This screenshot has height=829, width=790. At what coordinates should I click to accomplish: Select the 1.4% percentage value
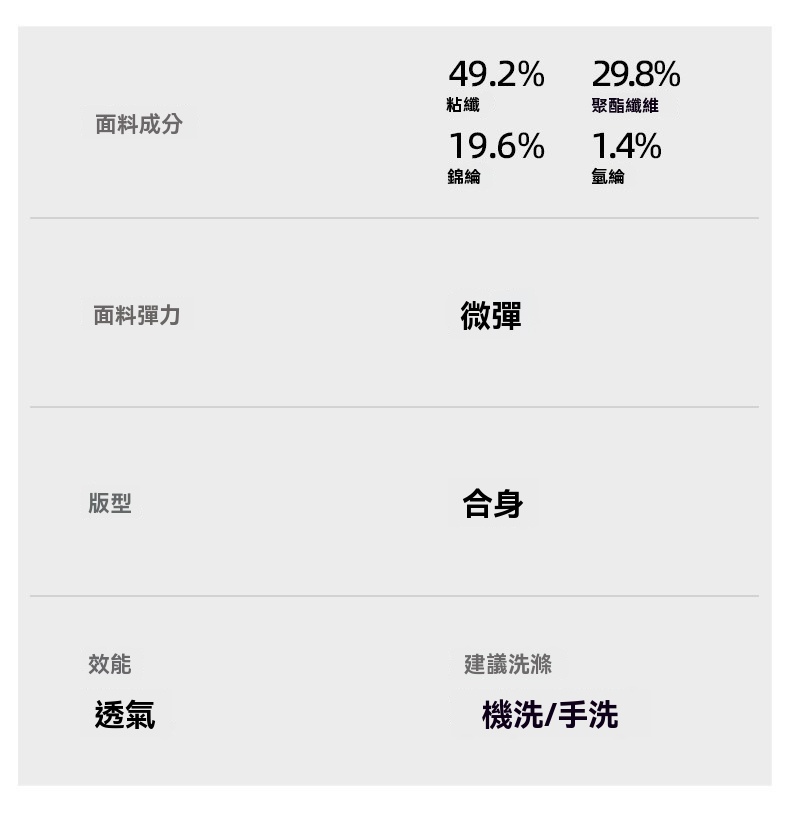tap(626, 147)
